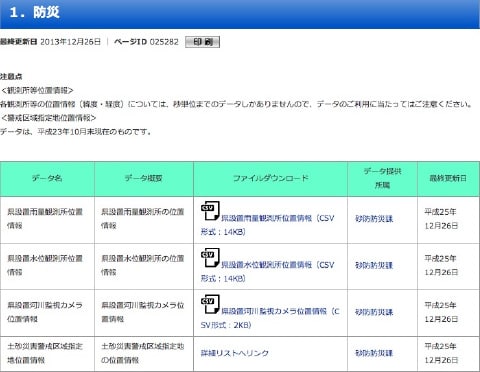Click the 最終更新日 column header
The width and height of the screenshot is (480, 372).
(448, 179)
